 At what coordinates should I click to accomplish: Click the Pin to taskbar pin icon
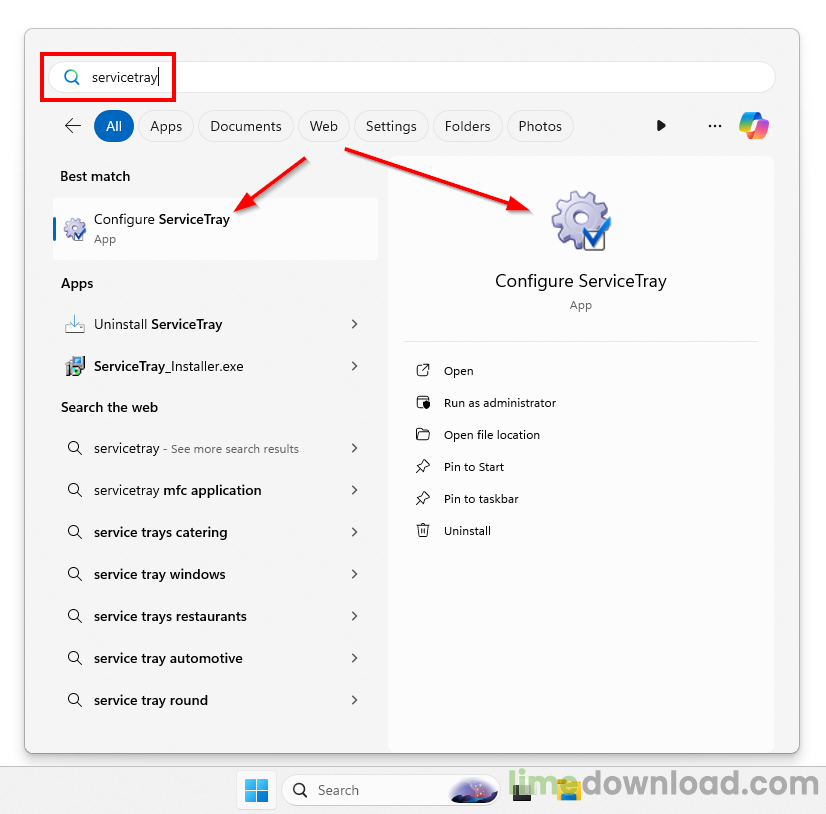coord(423,498)
